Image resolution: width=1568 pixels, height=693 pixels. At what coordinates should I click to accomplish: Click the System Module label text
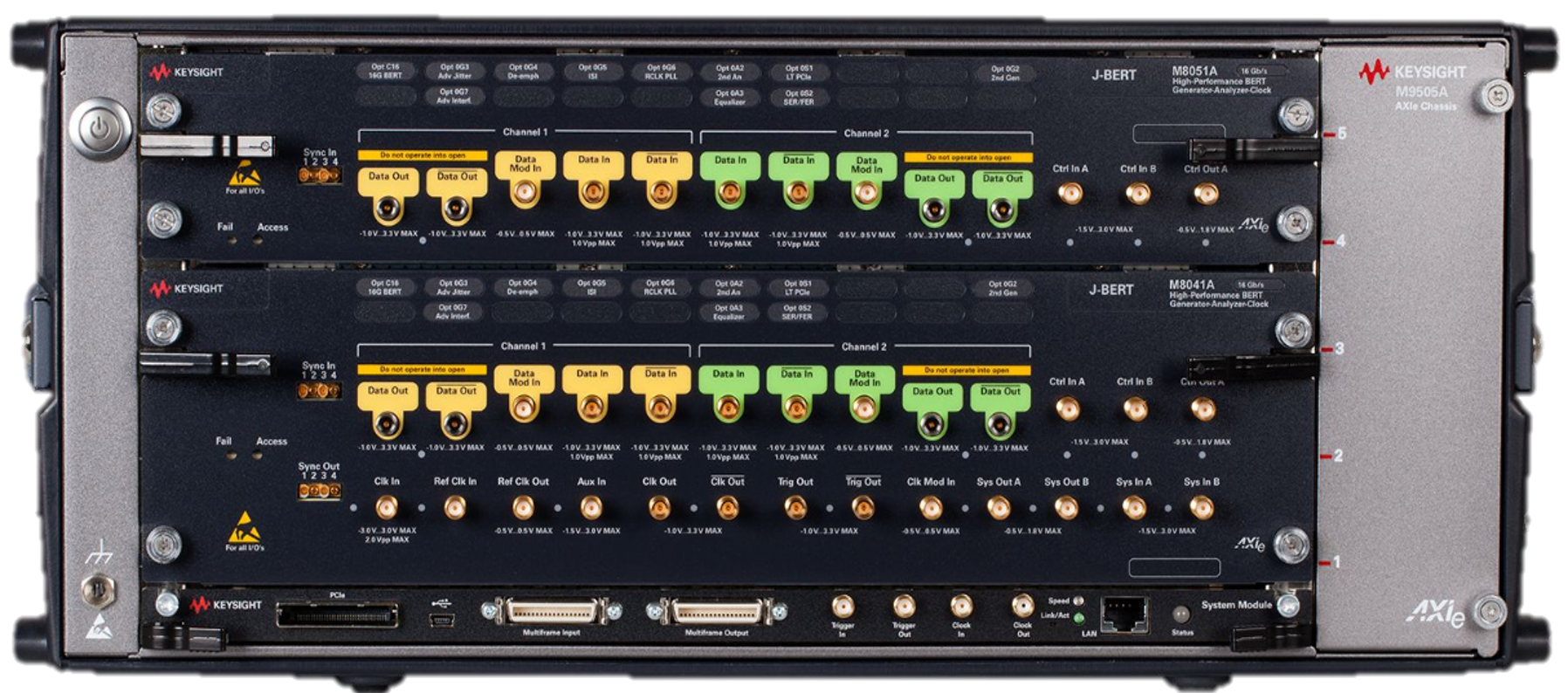coord(1235,604)
